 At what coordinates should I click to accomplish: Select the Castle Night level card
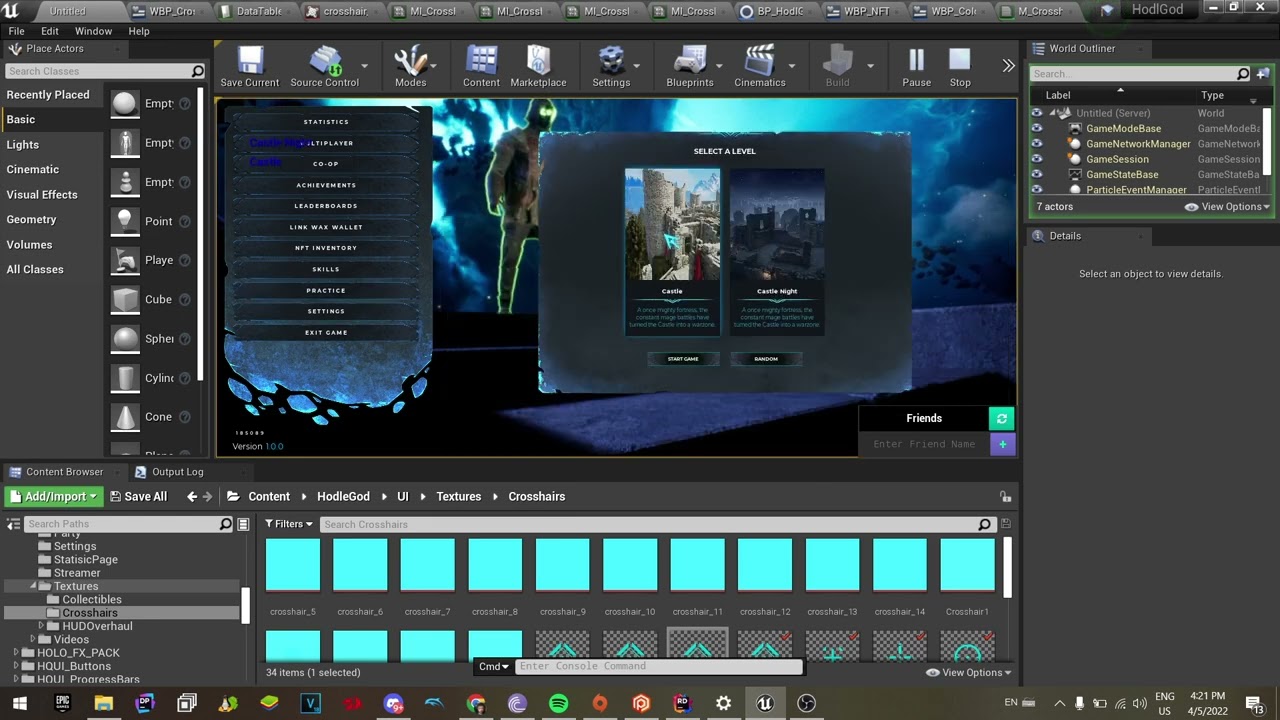[777, 251]
